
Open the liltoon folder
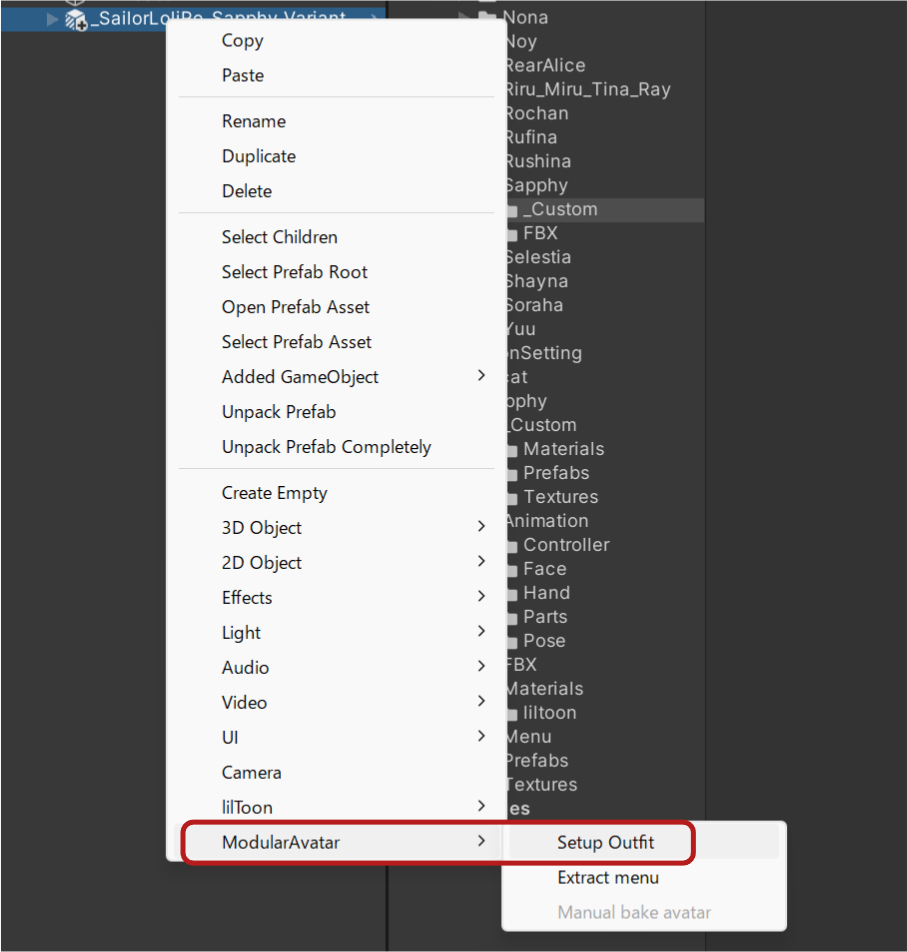point(549,713)
